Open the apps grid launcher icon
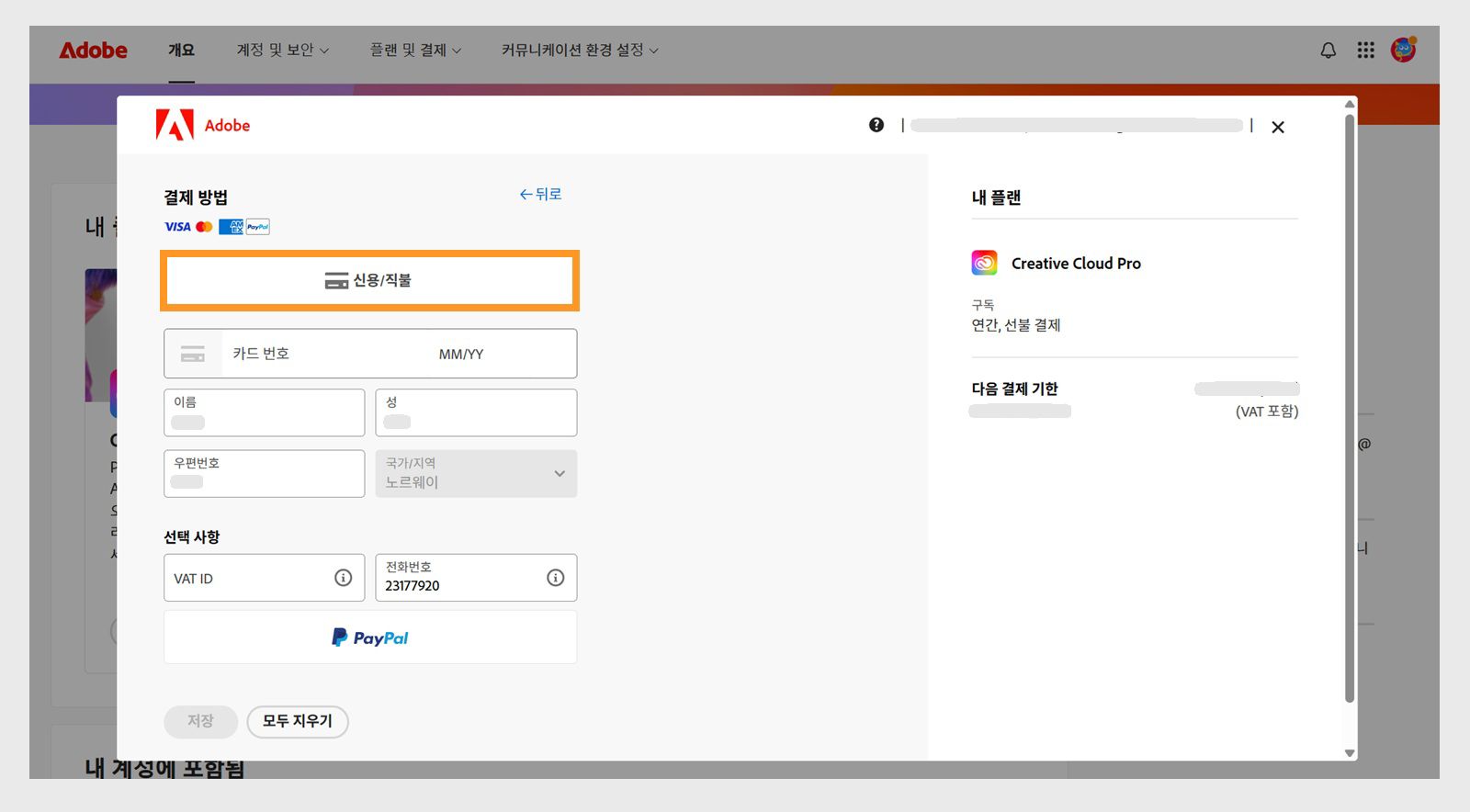Viewport: 1470px width, 812px height. 1366,51
